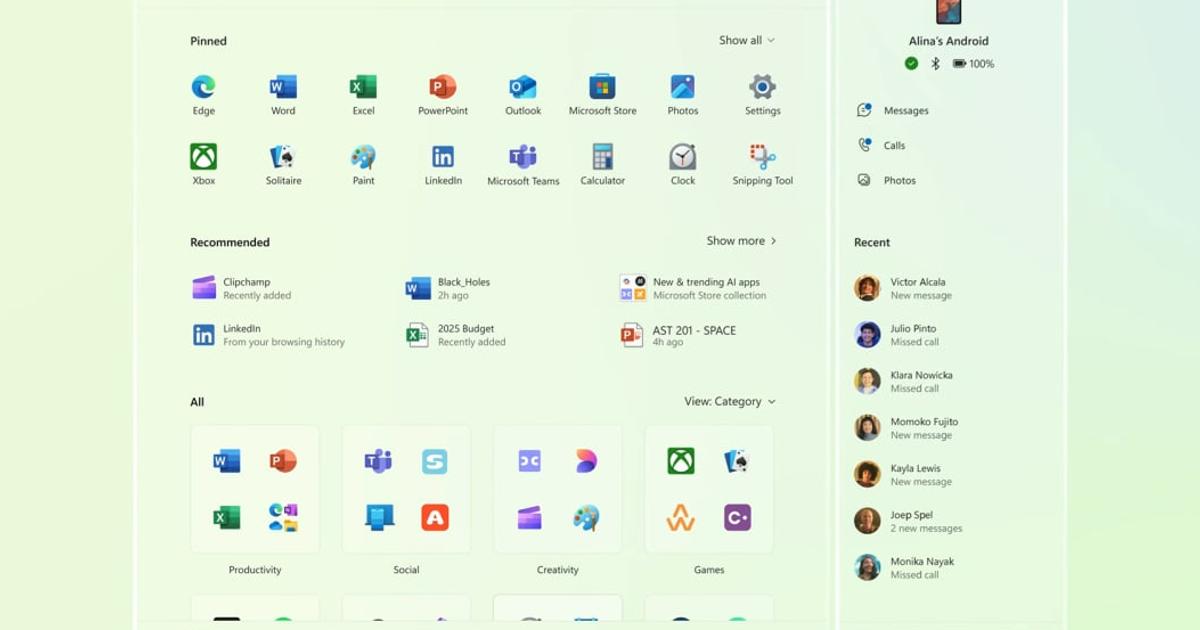Open Paint icon in the Creativity folder
1200x630 pixels.
point(586,518)
